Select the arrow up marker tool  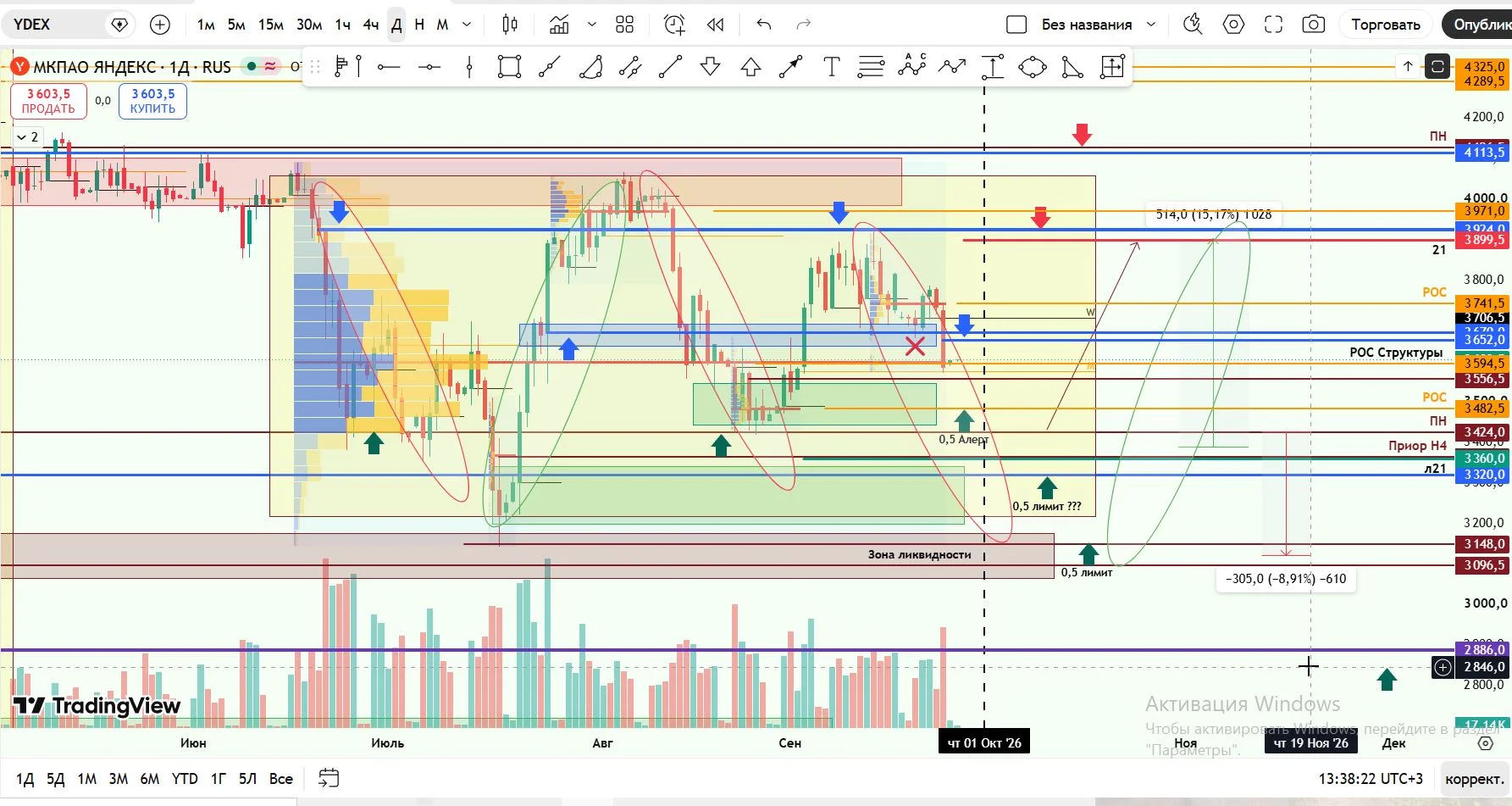coord(751,66)
